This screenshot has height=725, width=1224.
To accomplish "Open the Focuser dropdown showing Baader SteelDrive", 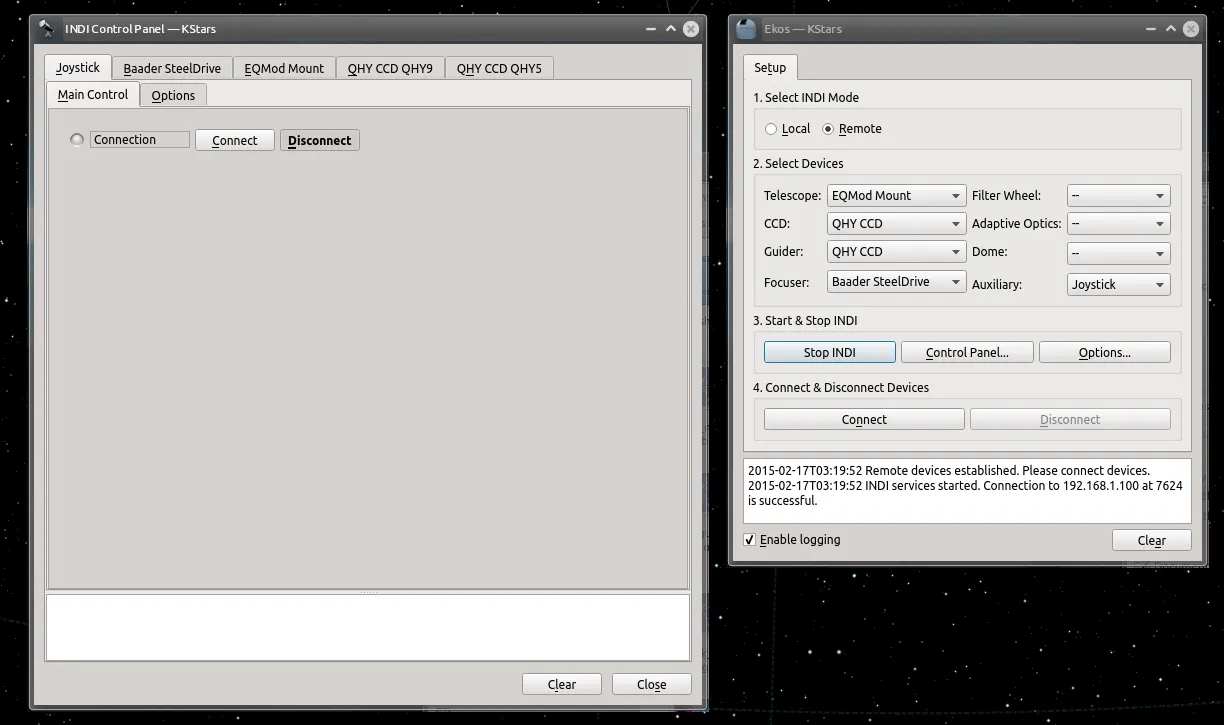I will (896, 282).
